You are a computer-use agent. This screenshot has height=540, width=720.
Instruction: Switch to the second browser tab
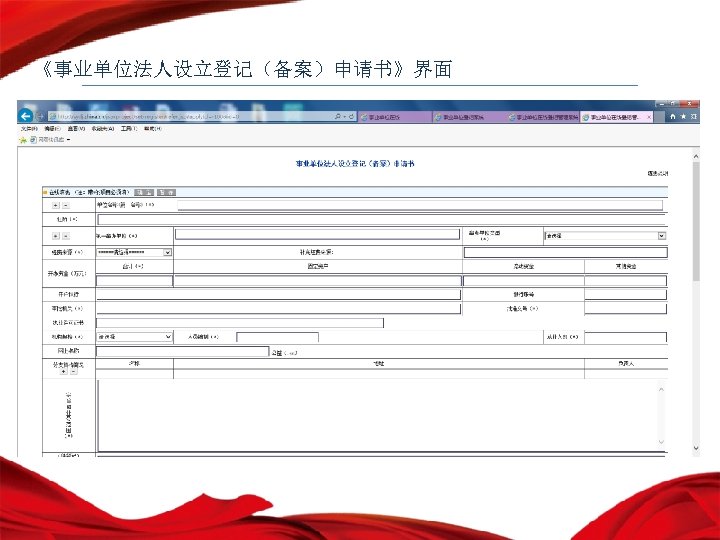tap(468, 117)
